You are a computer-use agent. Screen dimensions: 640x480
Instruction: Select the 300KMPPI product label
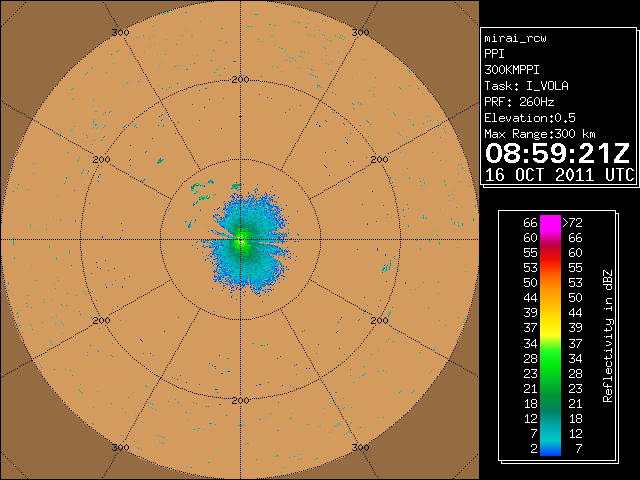[512, 70]
